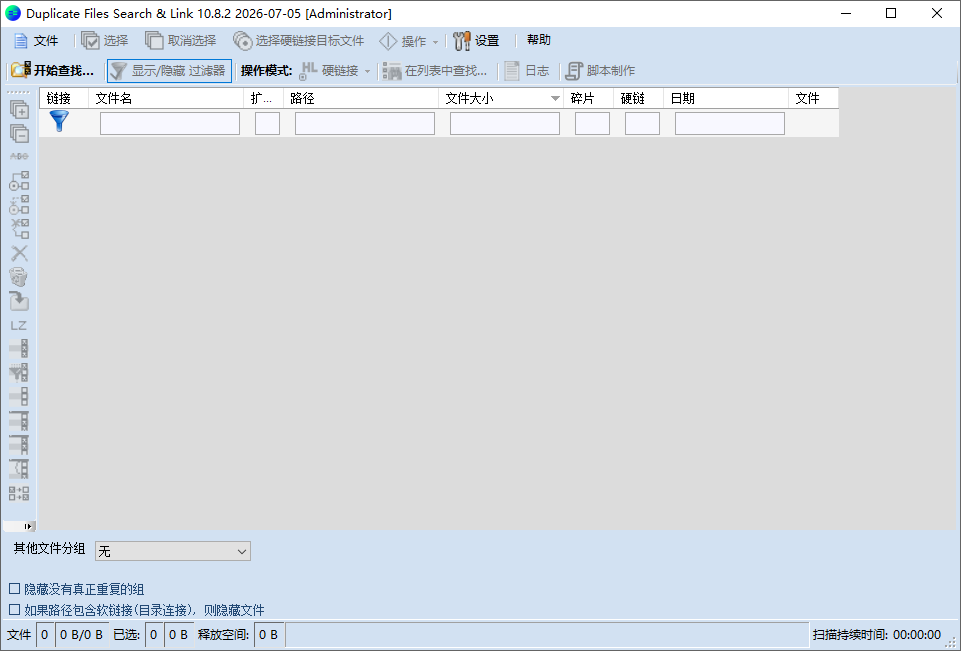Click the select-by-link tree icon with solid lines
Viewport: 961px width, 651px height.
click(x=19, y=181)
